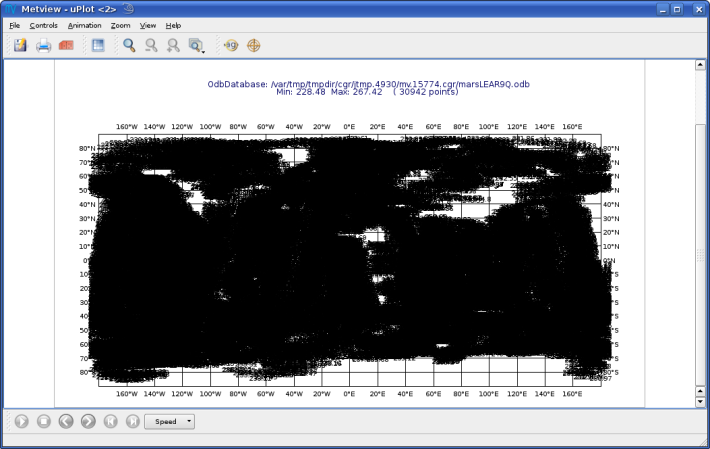Play the animation
710x449 pixels.
tap(21, 421)
